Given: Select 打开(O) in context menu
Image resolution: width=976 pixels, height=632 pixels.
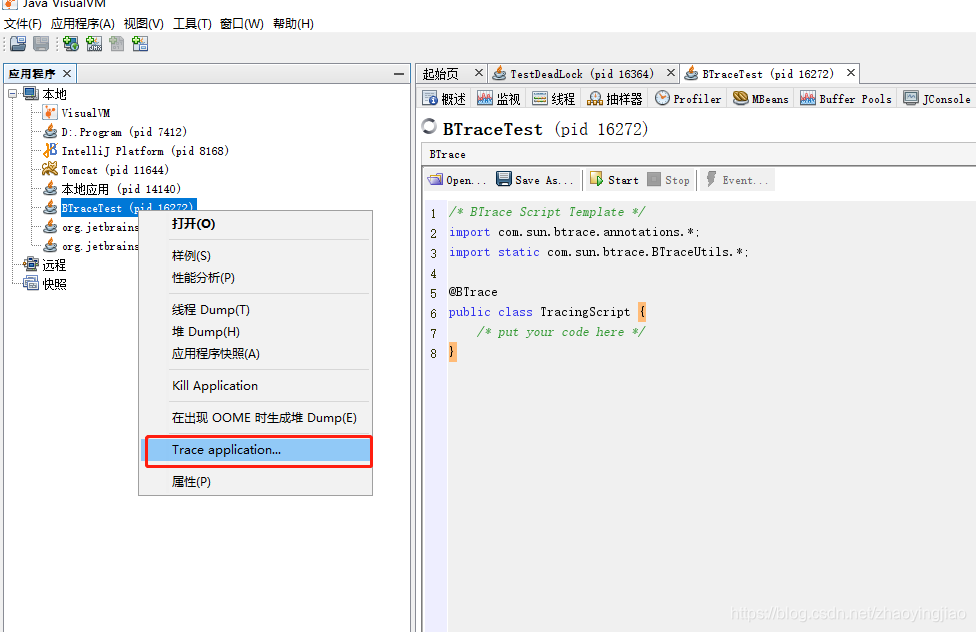Looking at the screenshot, I should click(x=255, y=224).
